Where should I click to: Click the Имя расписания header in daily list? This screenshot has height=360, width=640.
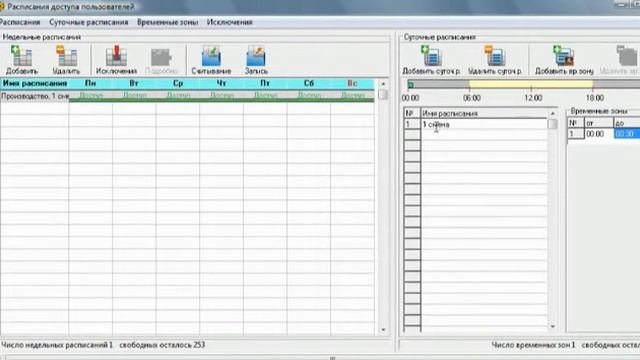[484, 113]
